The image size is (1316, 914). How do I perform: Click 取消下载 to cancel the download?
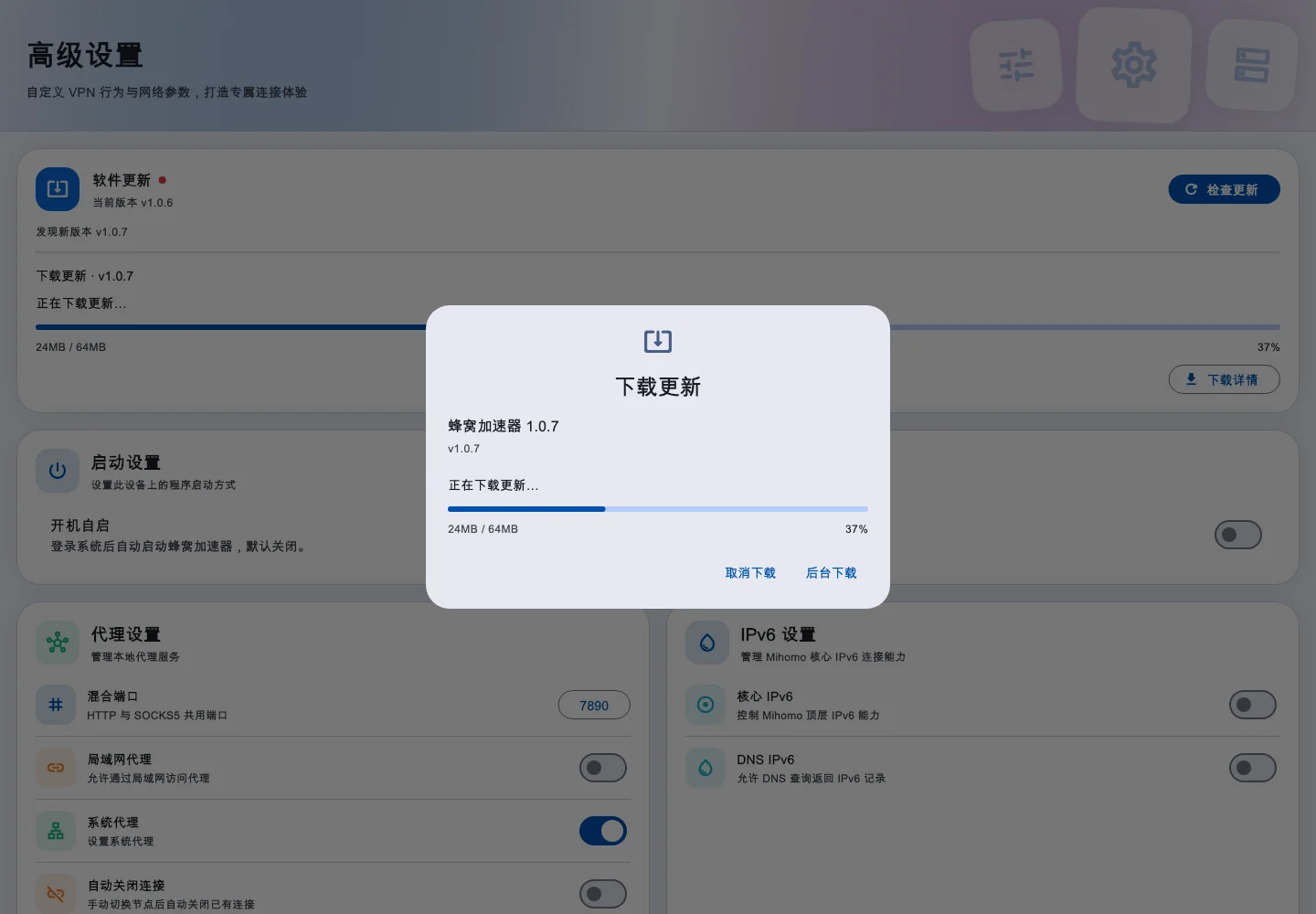pyautogui.click(x=750, y=573)
